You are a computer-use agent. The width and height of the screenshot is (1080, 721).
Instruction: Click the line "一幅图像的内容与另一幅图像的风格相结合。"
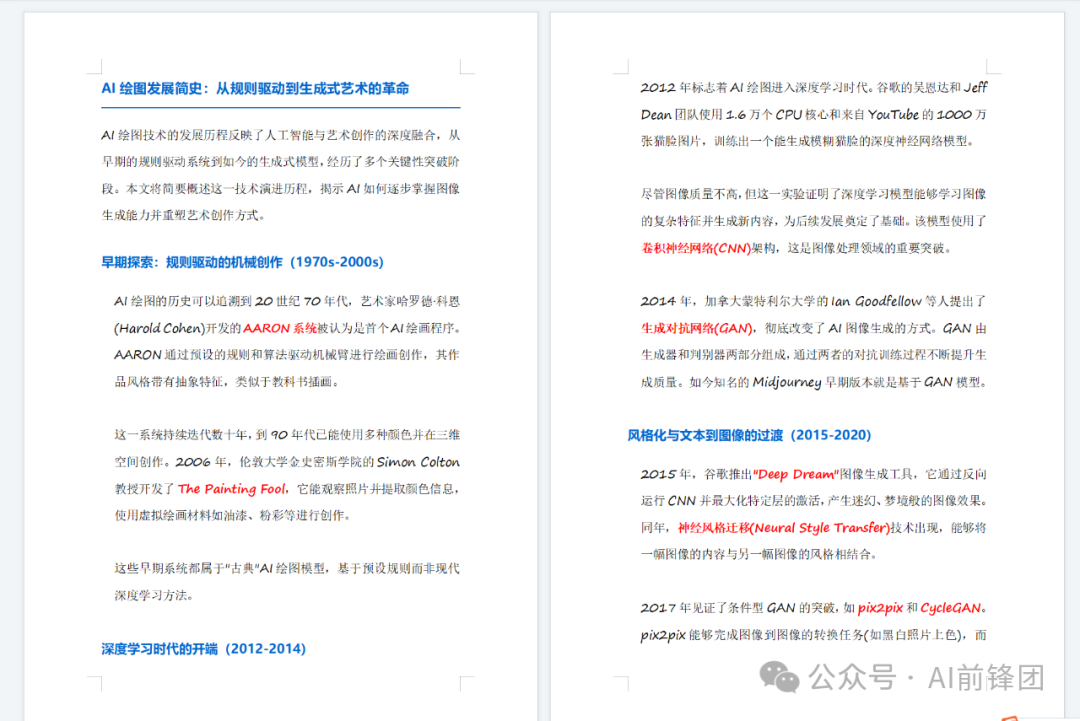759,554
